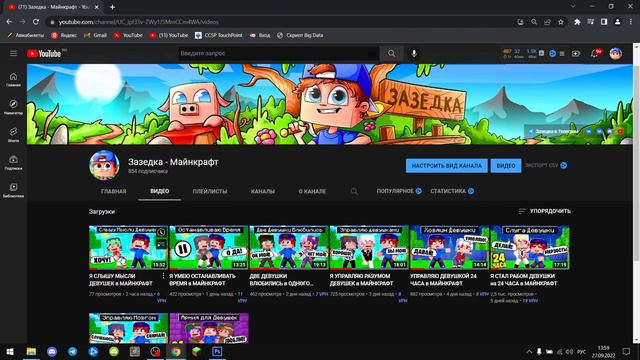Expand the tab search chevron in title bar
The width and height of the screenshot is (640, 360).
pyautogui.click(x=573, y=6)
